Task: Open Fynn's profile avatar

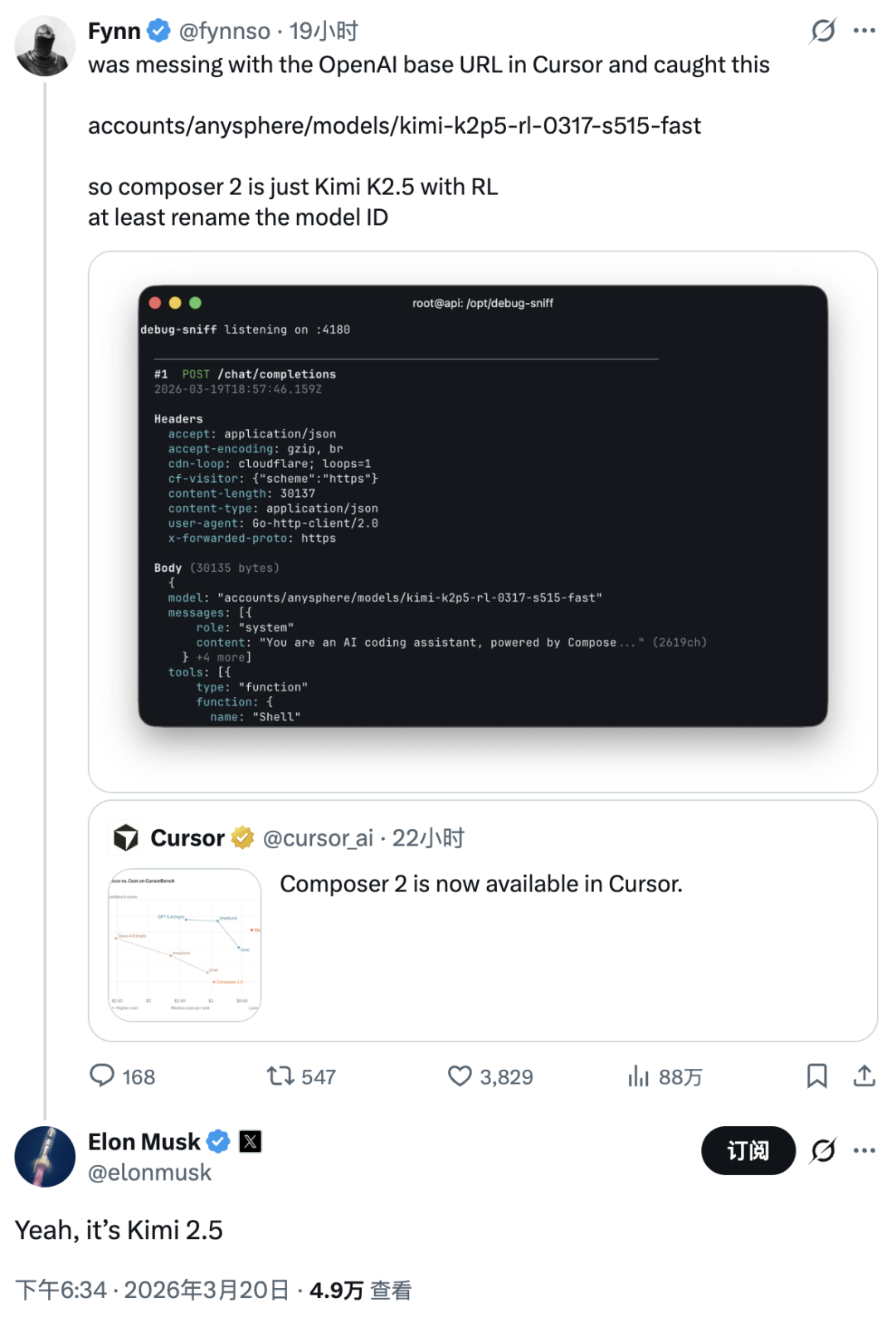Action: 45,46
